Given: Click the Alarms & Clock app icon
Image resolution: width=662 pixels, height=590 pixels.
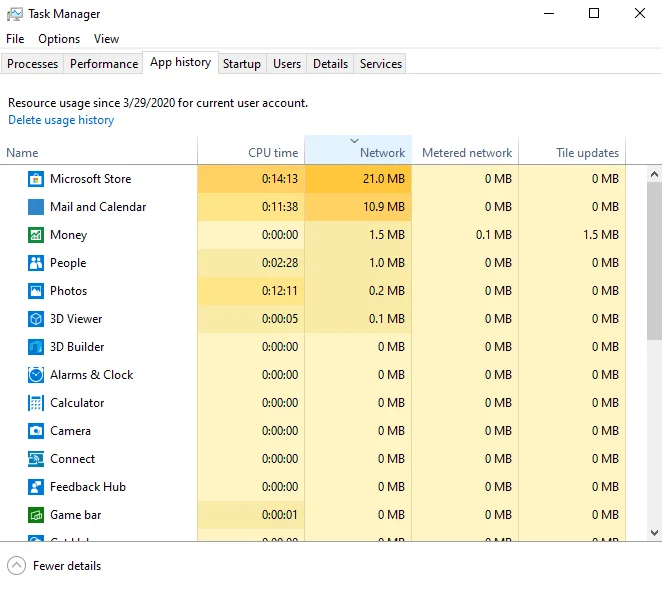Looking at the screenshot, I should pos(36,375).
